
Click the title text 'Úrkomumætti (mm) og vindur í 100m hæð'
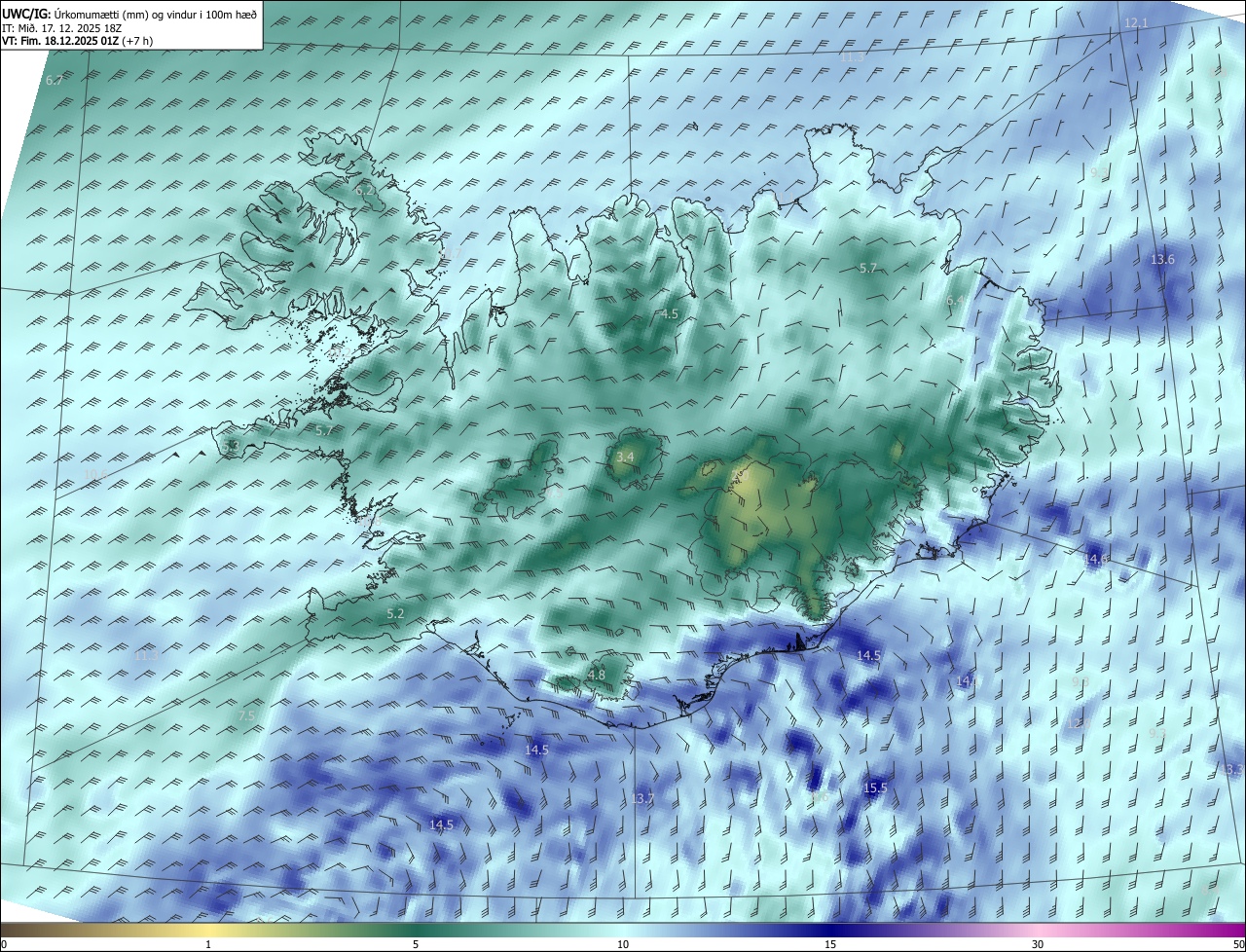[156, 14]
